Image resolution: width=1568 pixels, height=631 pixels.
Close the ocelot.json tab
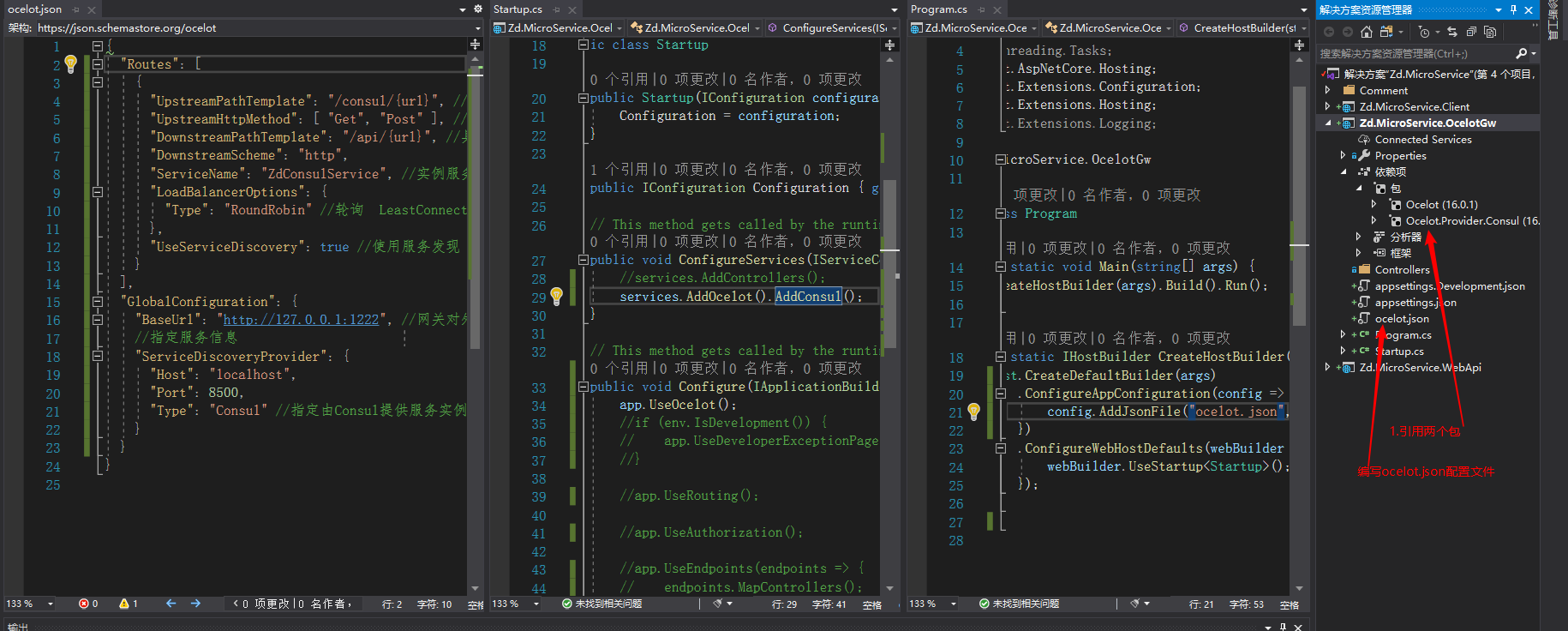93,9
